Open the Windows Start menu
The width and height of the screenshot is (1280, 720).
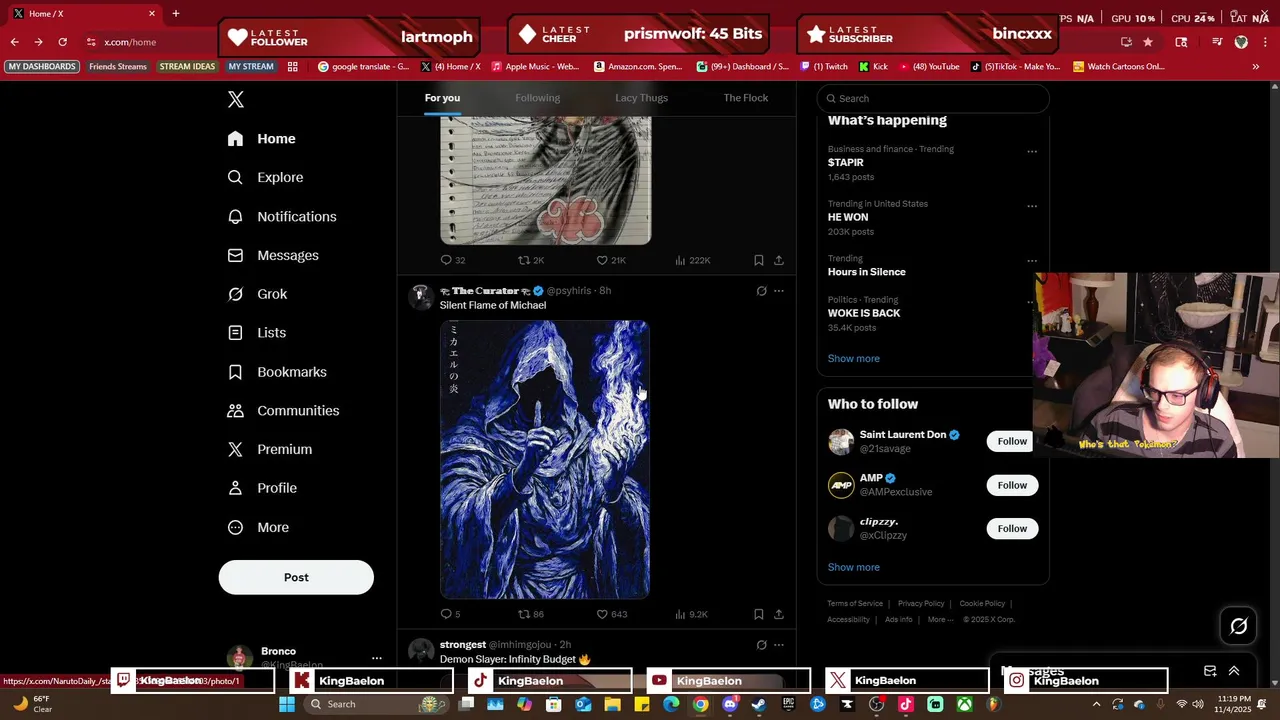[287, 704]
